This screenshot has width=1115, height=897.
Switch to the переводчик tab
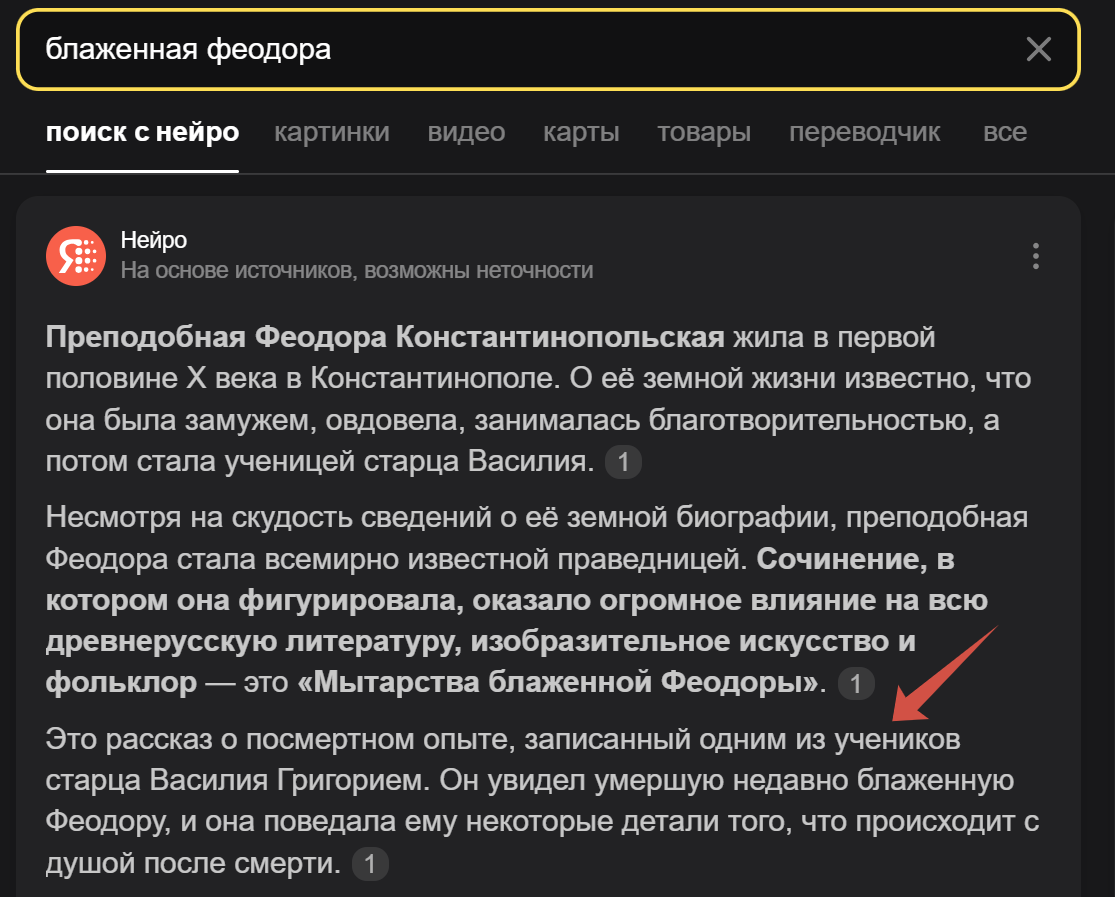863,131
